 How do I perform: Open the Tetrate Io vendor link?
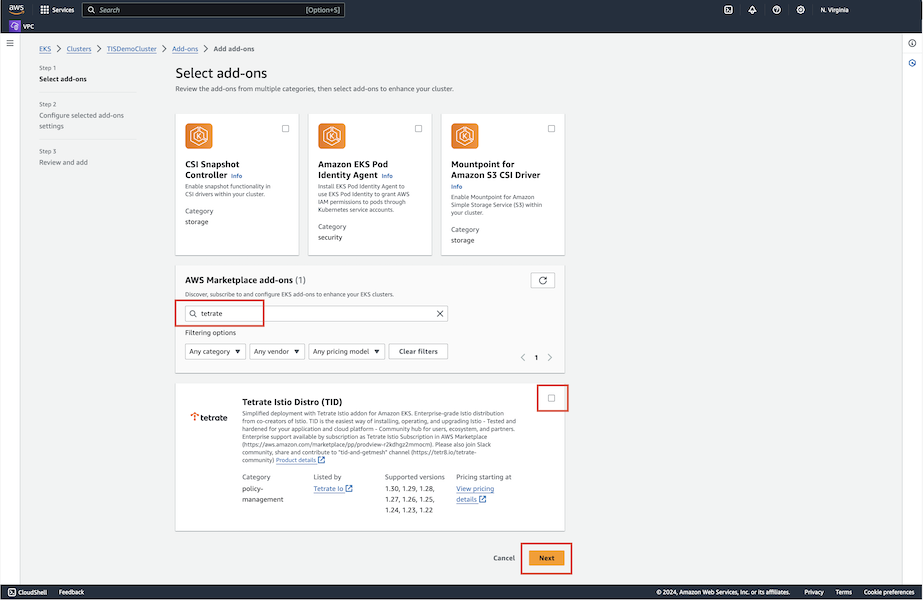333,489
